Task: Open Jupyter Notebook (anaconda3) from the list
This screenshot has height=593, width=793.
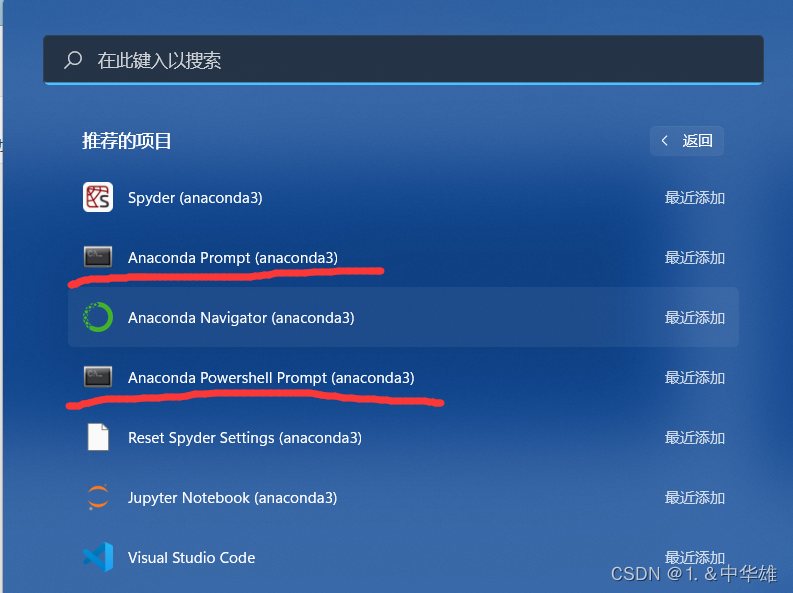Action: pos(233,498)
